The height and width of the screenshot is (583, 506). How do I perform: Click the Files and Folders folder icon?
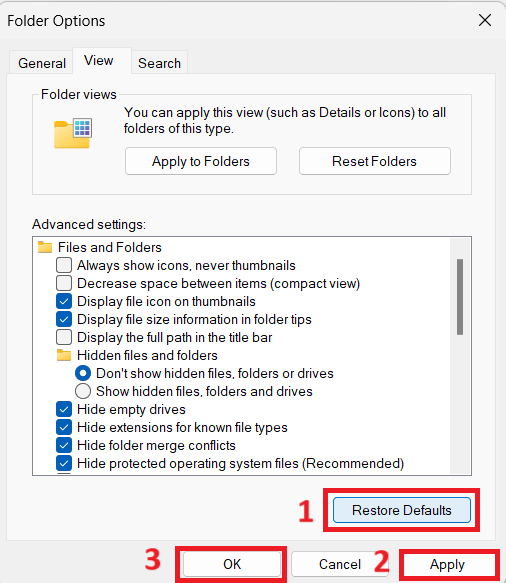pyautogui.click(x=45, y=247)
